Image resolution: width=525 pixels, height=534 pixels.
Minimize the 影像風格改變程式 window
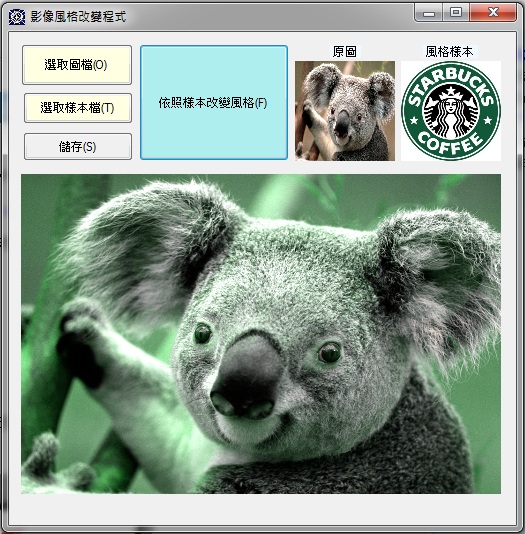click(429, 13)
